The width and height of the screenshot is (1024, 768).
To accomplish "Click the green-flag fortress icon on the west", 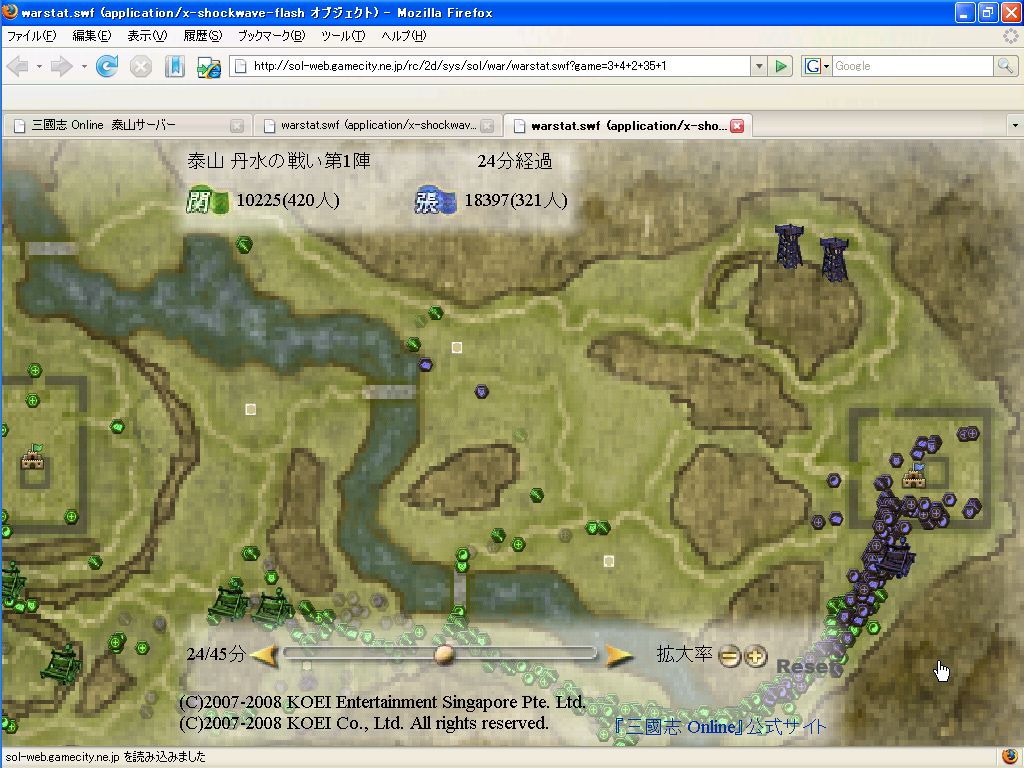I will pyautogui.click(x=32, y=456).
